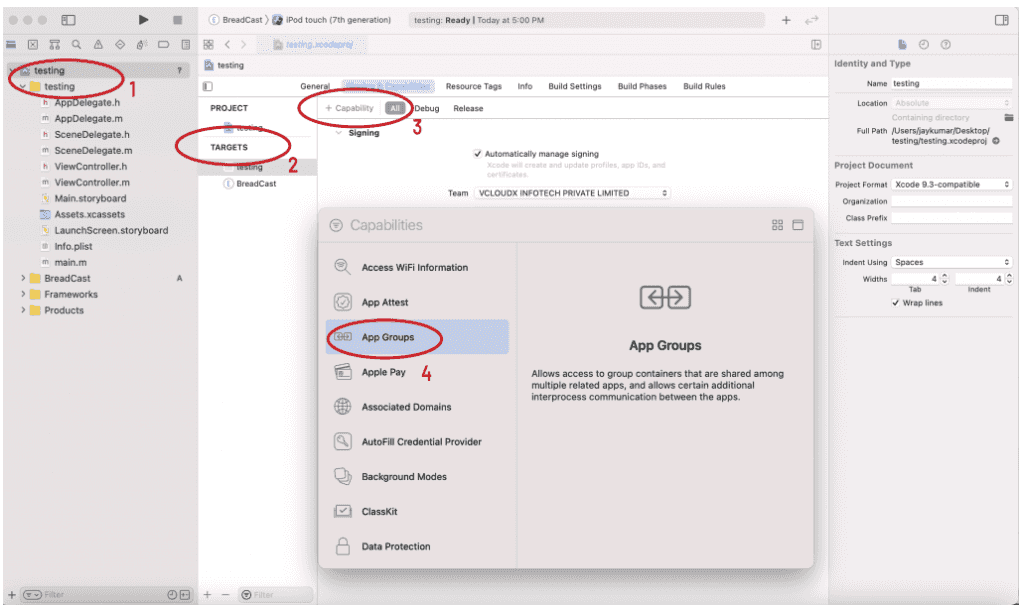
Task: Open the Build Phases tab
Action: [x=642, y=86]
